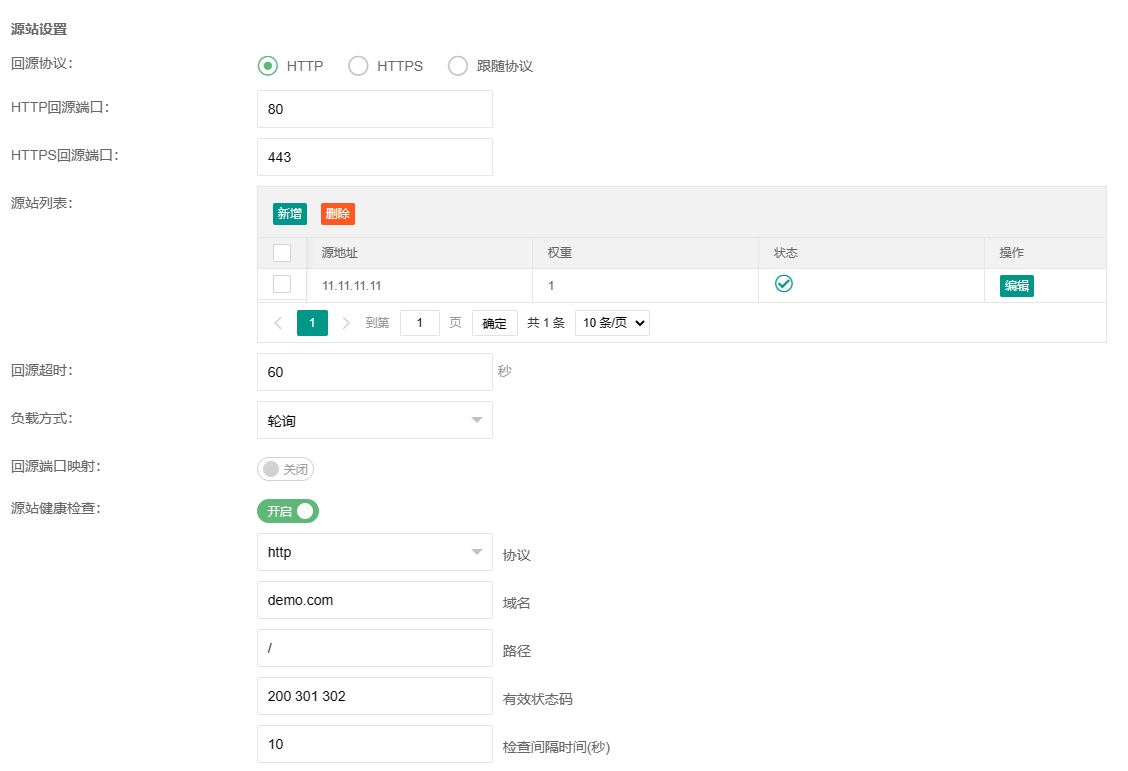
Task: Click the HTTP回源端口 input field
Action: pyautogui.click(x=374, y=109)
